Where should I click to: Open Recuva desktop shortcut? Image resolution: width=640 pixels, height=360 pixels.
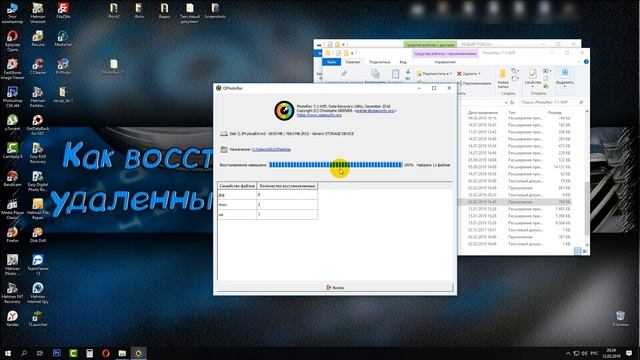click(x=38, y=39)
